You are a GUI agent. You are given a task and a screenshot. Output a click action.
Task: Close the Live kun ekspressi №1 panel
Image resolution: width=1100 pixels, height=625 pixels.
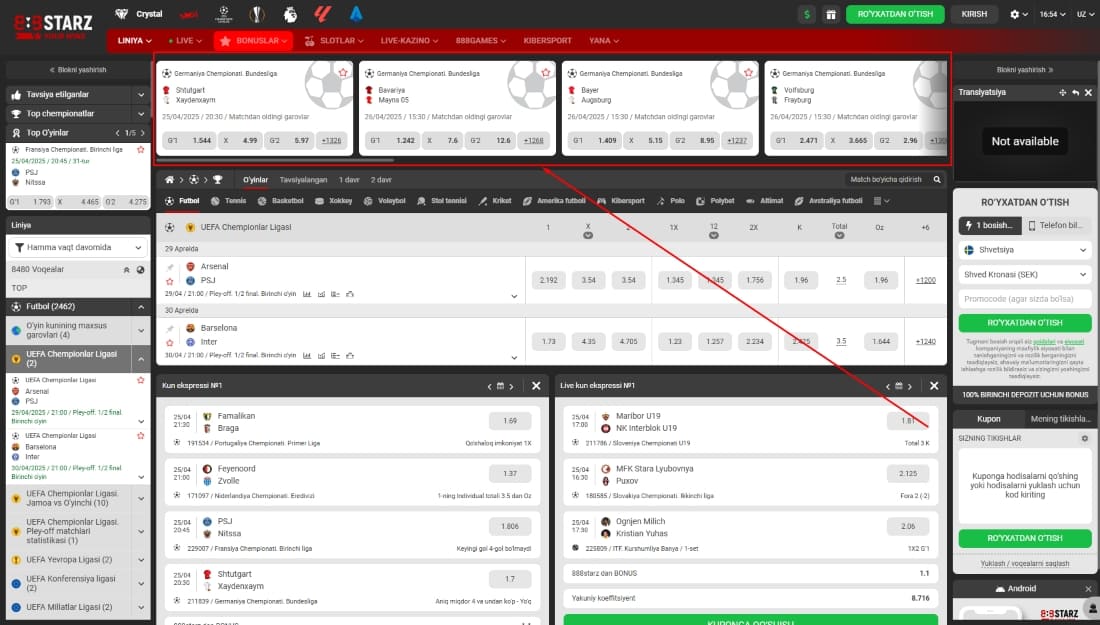point(934,386)
